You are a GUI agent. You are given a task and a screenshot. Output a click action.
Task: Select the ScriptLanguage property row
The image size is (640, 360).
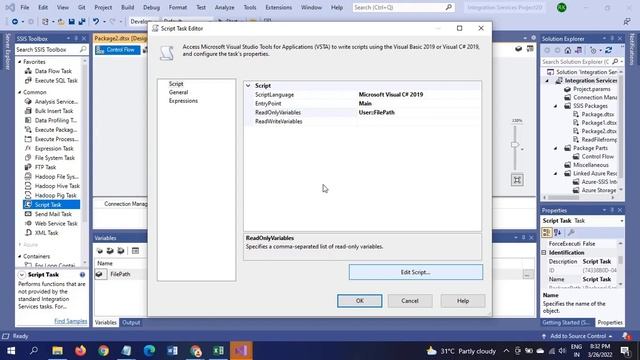[362, 95]
